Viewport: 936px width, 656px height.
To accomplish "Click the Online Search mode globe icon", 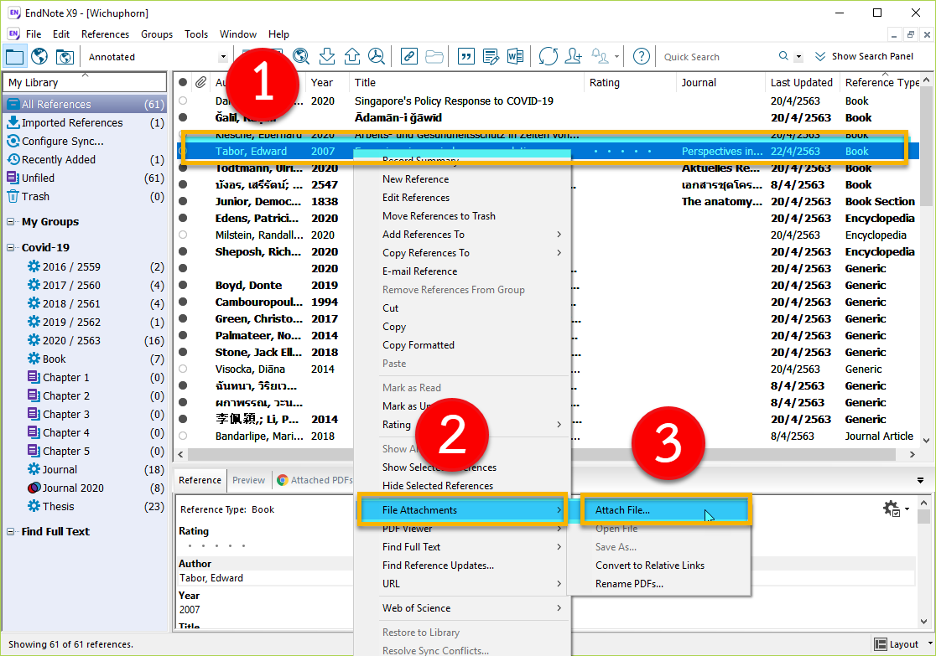I will (40, 56).
